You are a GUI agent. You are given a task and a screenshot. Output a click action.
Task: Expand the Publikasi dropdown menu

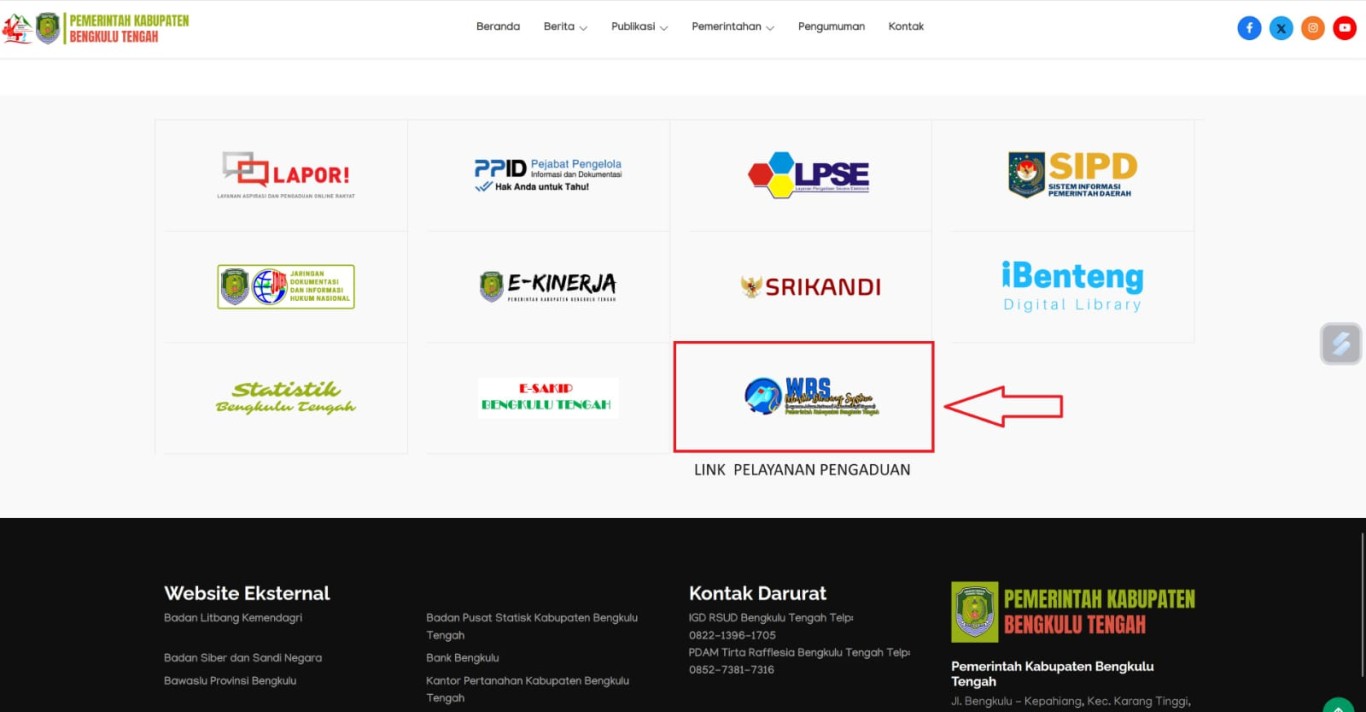click(639, 27)
